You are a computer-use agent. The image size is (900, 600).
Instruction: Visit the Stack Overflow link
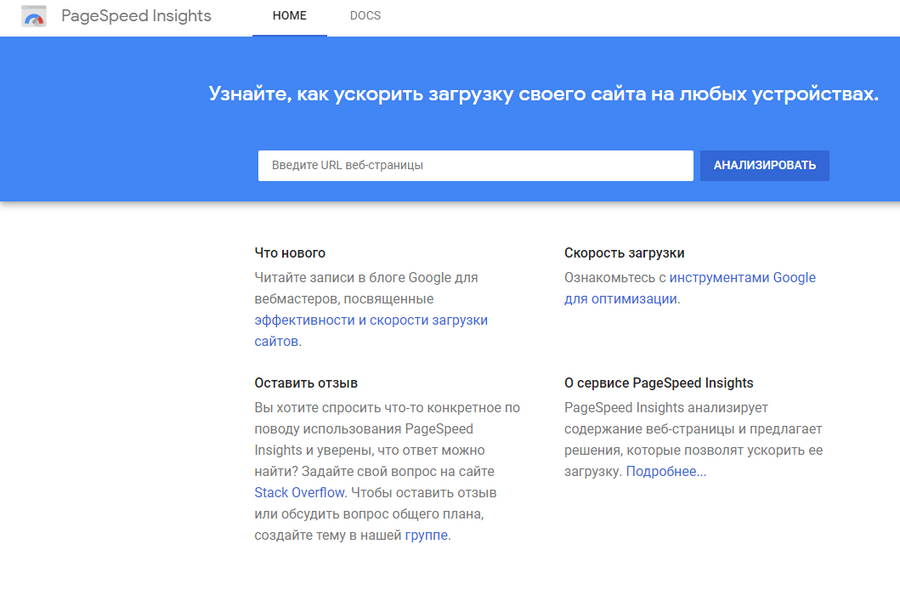point(299,493)
